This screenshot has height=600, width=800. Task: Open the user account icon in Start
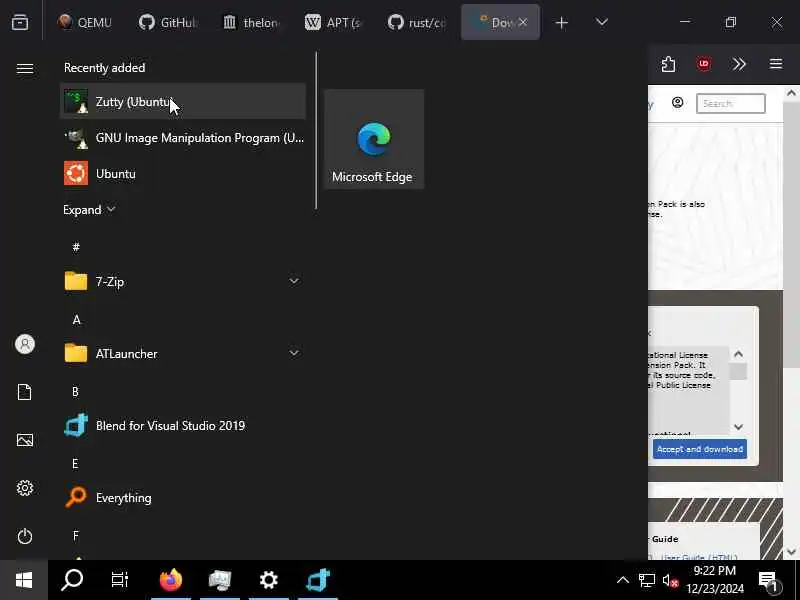(24, 344)
